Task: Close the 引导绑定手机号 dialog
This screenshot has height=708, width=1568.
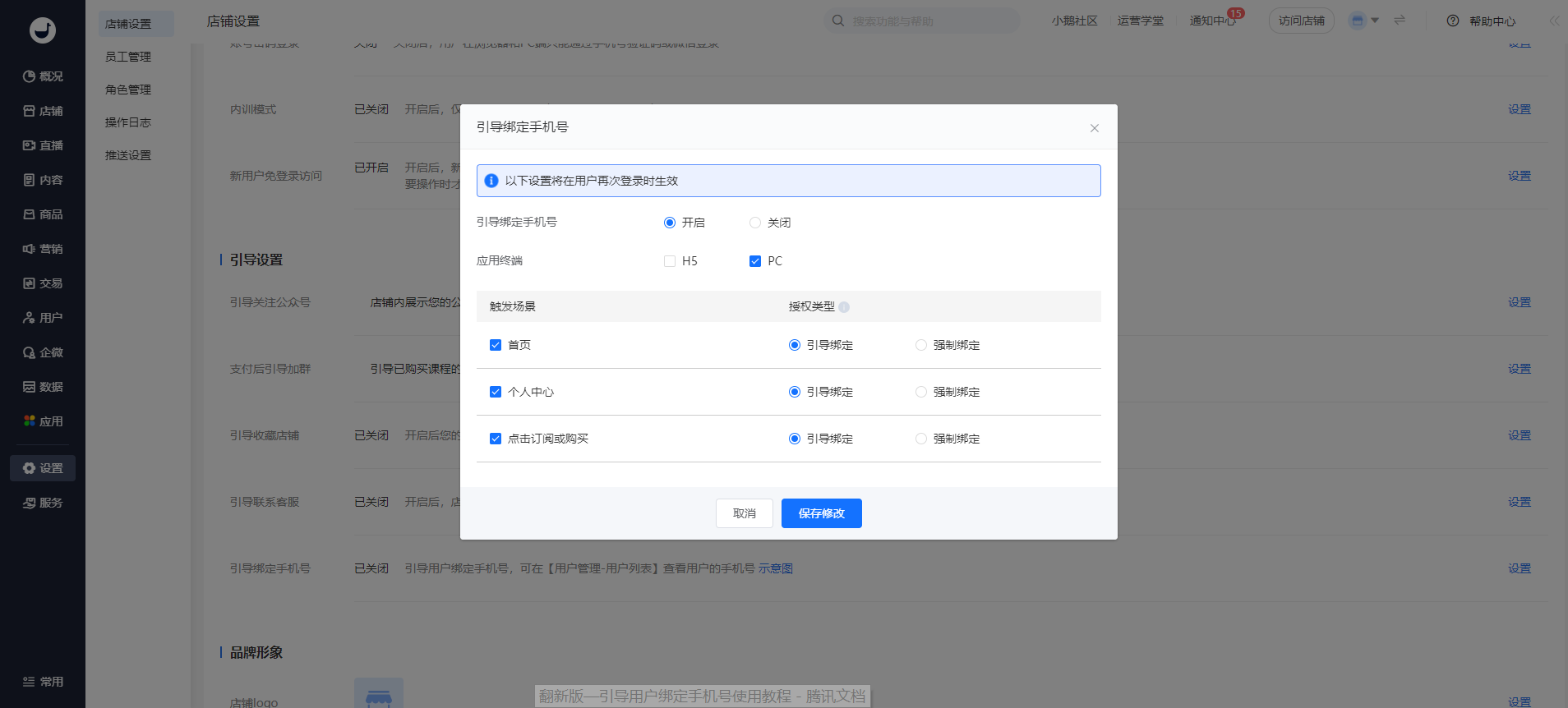Action: [x=1095, y=128]
